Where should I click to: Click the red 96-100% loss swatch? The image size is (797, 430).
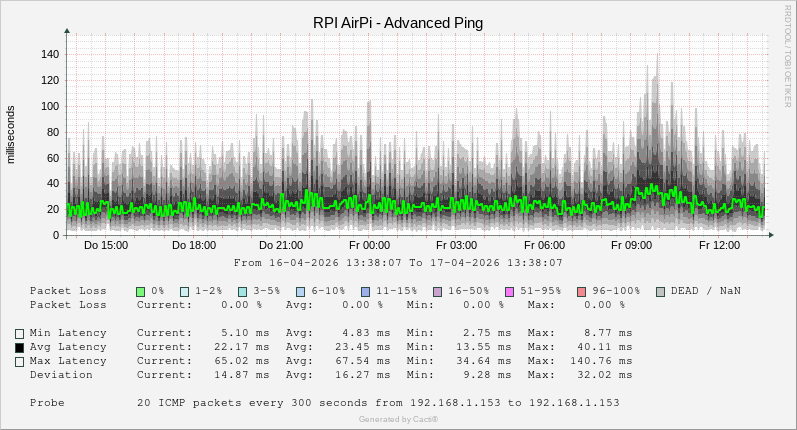(x=581, y=291)
